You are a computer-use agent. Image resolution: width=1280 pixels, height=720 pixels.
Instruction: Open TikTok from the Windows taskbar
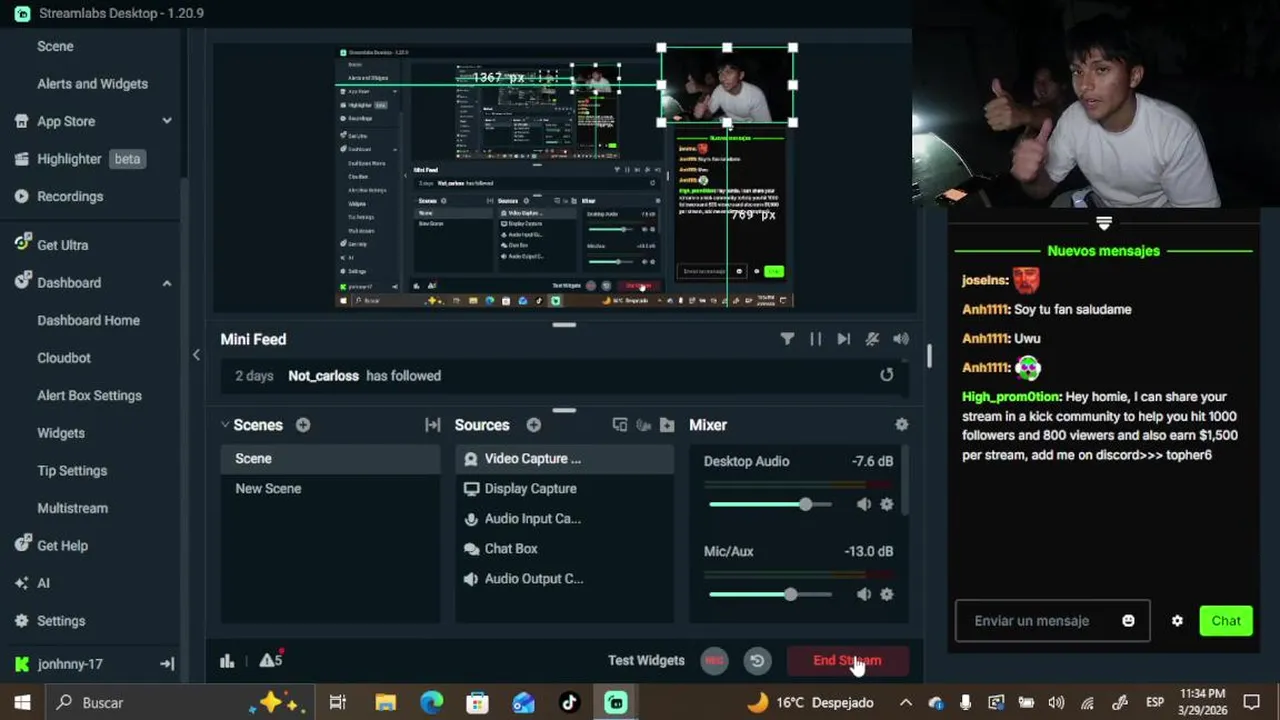[x=569, y=702]
